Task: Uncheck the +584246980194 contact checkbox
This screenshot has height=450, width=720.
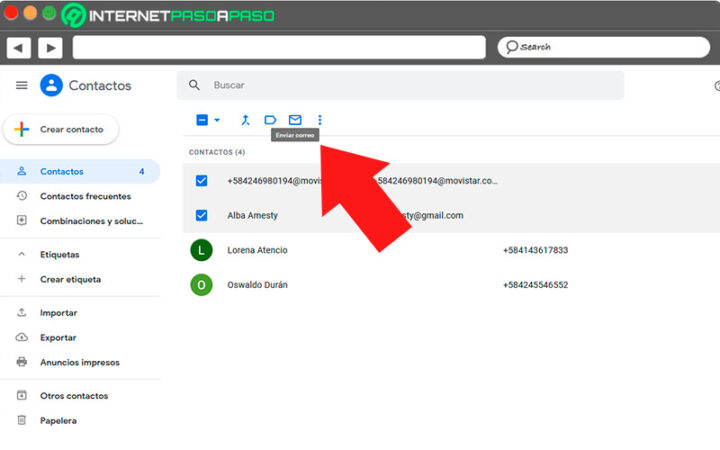Action: [x=201, y=180]
